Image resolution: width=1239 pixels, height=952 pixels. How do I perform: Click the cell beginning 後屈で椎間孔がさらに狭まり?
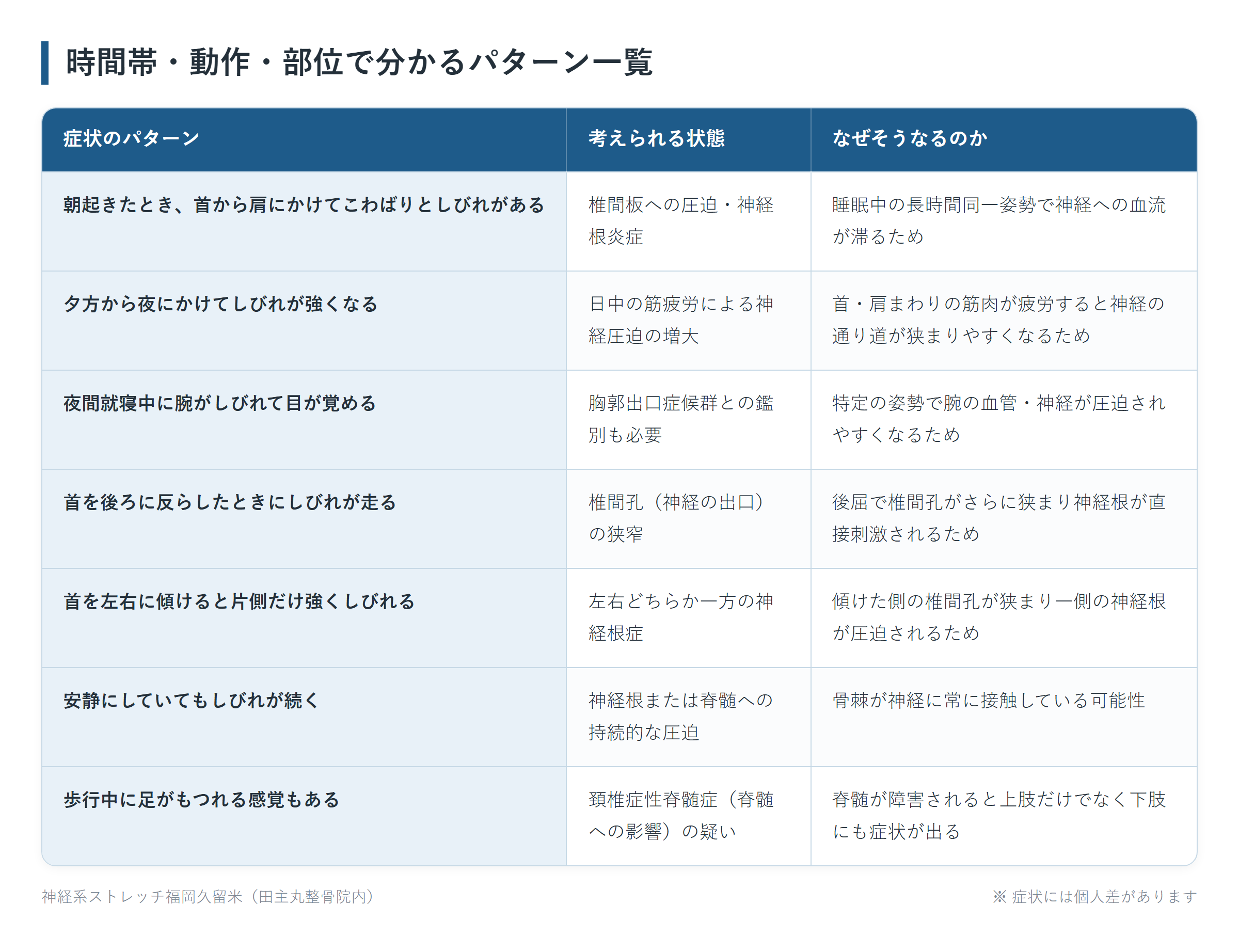(x=1003, y=518)
